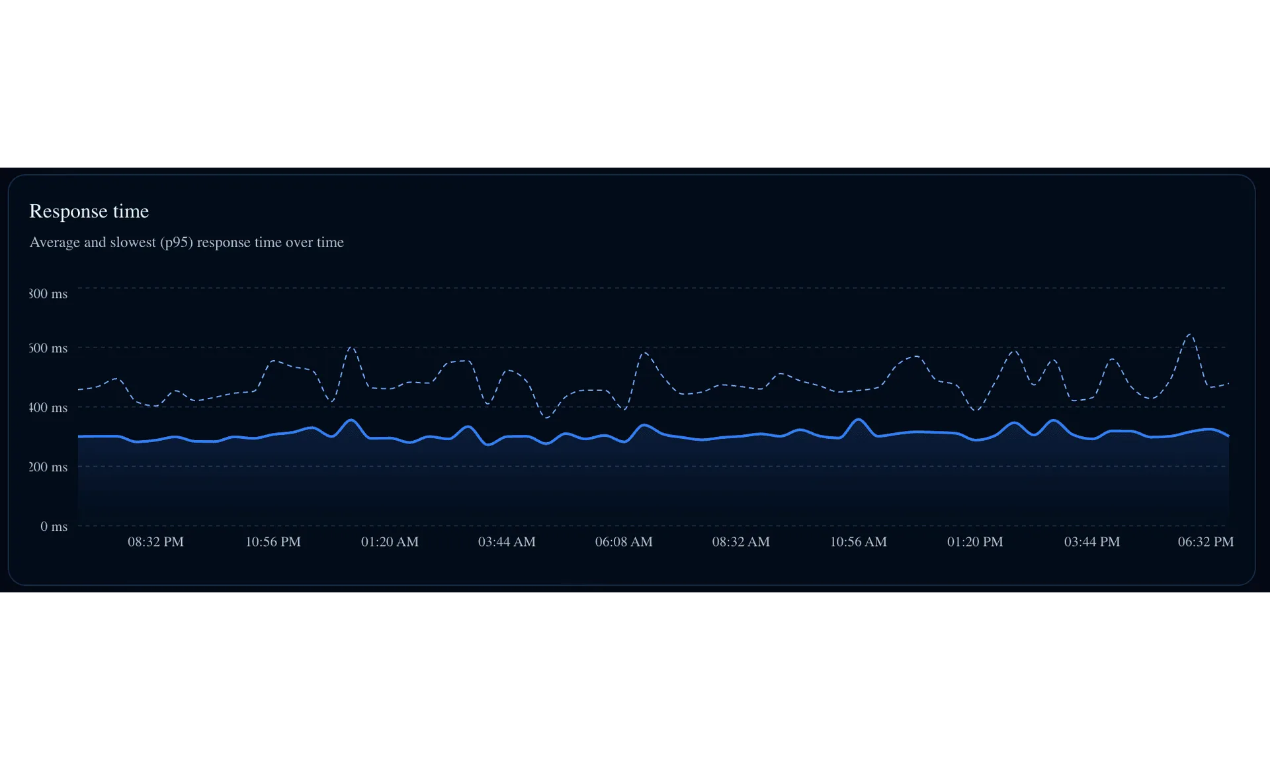The width and height of the screenshot is (1270, 760).
Task: Click the "06:08 AM" time axis label
Action: click(x=624, y=542)
